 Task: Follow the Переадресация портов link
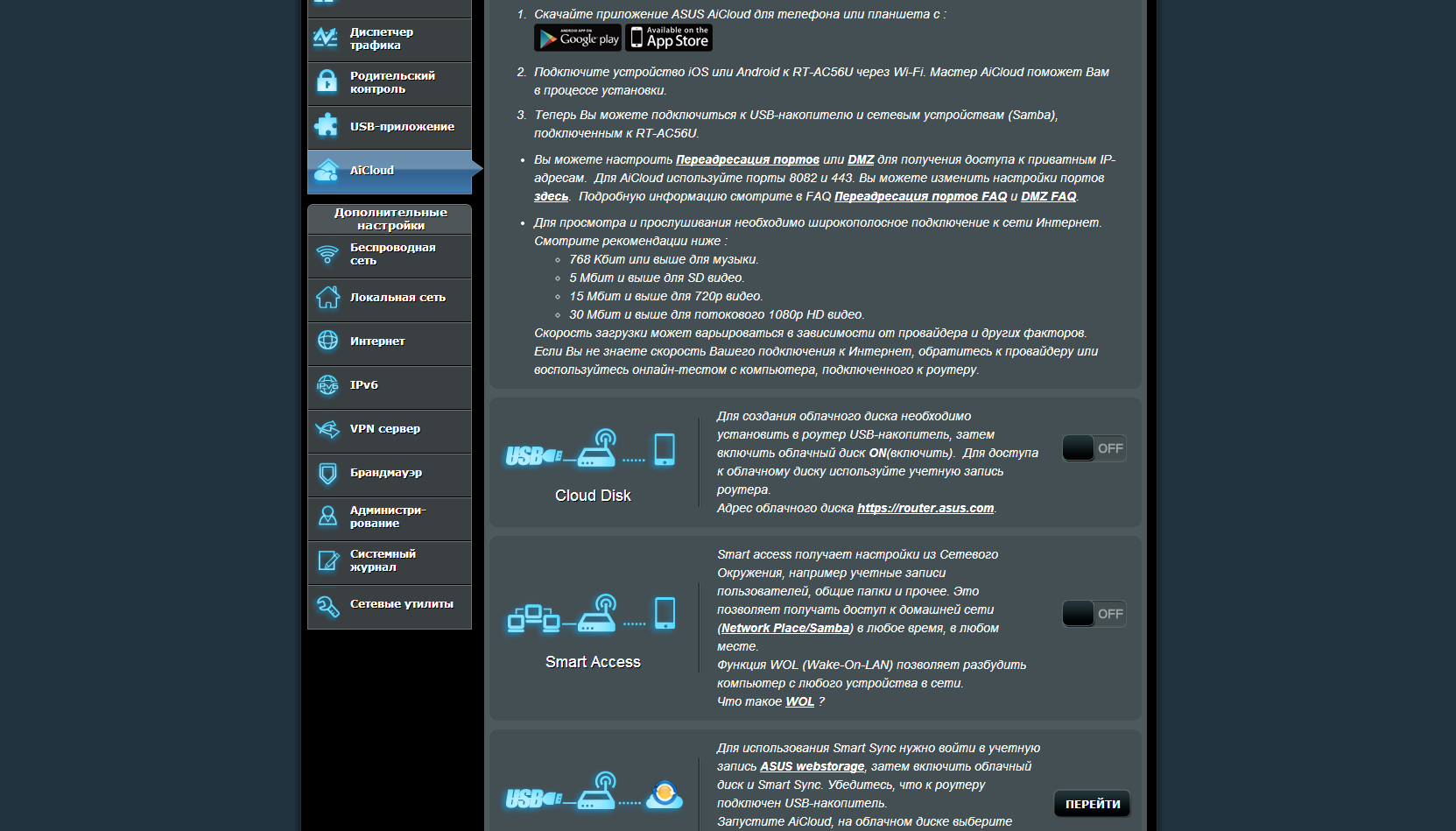click(x=748, y=159)
